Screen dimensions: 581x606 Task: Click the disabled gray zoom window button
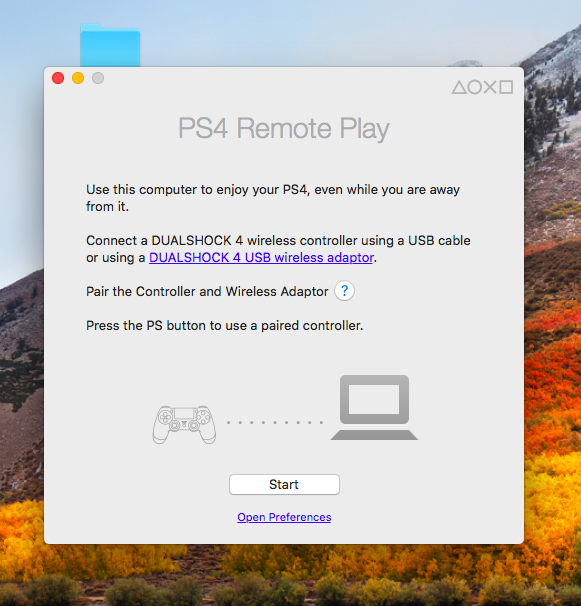point(98,78)
